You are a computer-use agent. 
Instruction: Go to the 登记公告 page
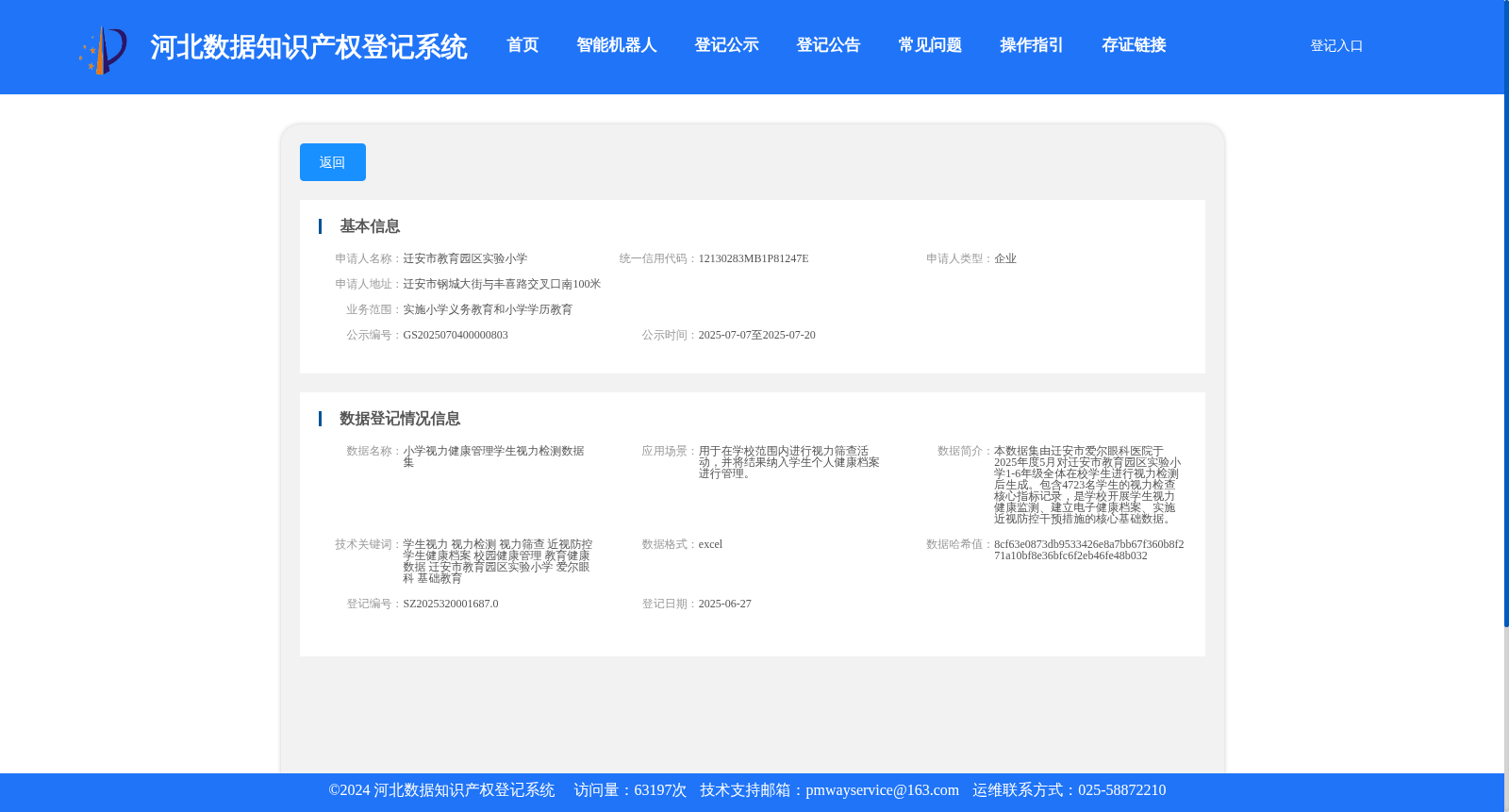[x=828, y=45]
